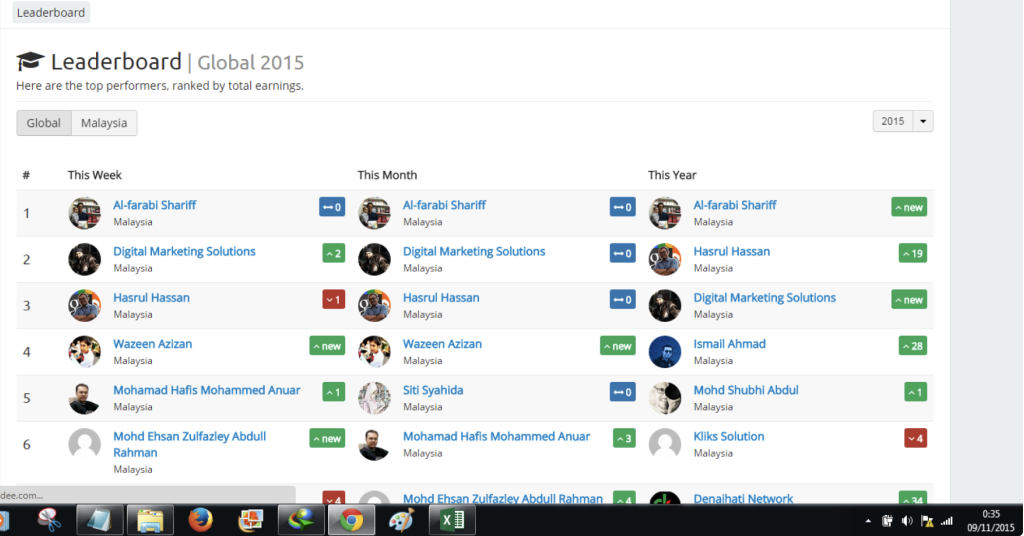Click the Snipping Tool scissors taskbar icon
The height and width of the screenshot is (536, 1024).
point(49,520)
